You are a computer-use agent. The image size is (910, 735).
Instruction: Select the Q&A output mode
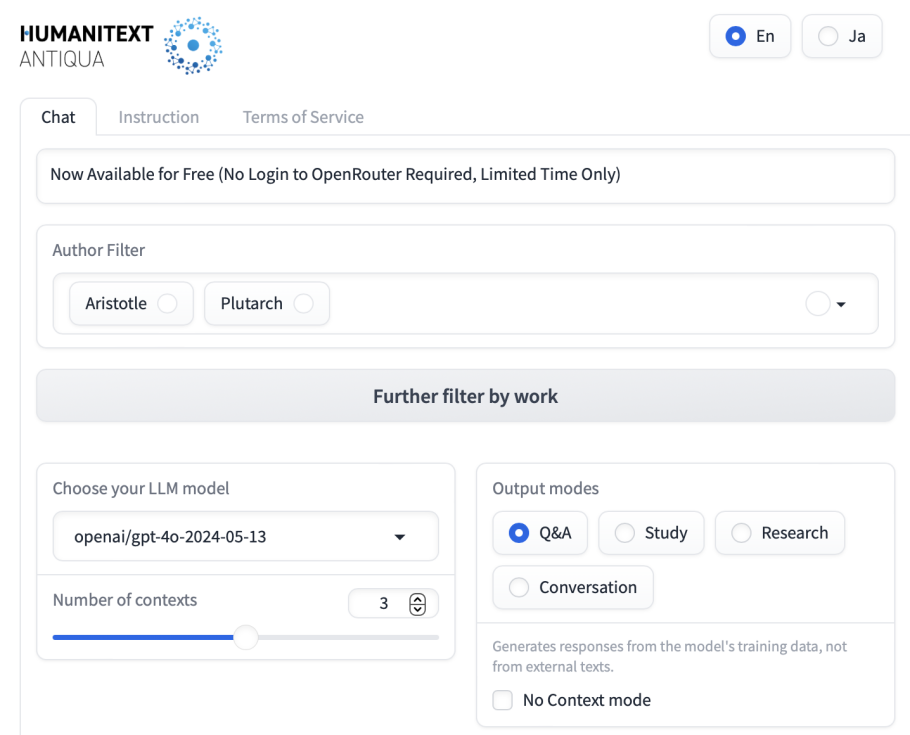519,533
